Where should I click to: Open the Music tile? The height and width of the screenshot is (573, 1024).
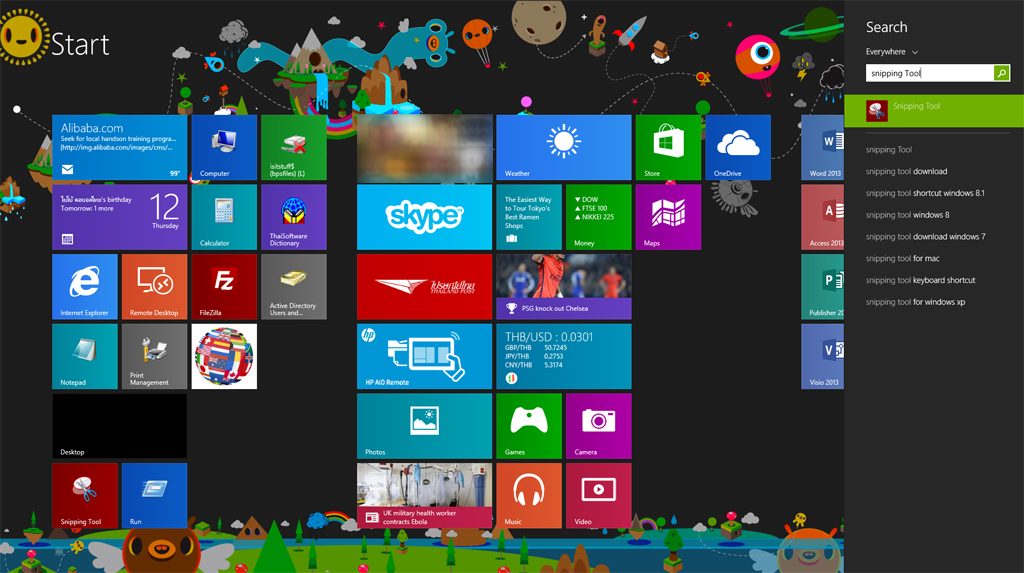coord(529,496)
